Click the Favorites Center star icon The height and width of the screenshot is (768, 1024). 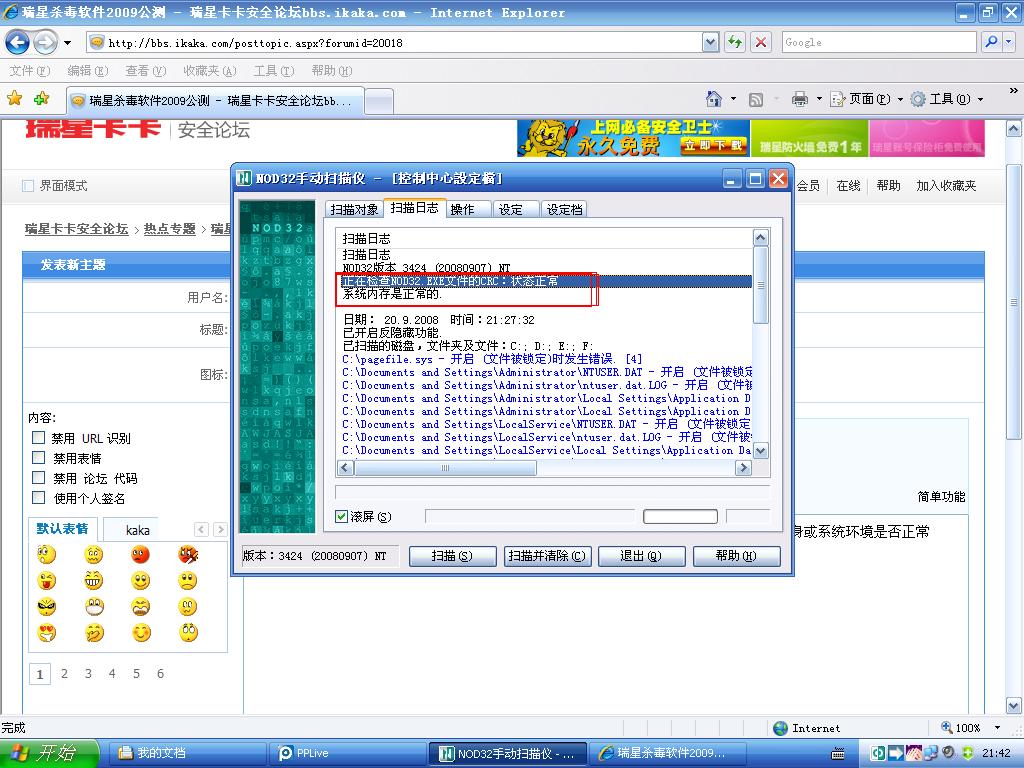click(14, 99)
